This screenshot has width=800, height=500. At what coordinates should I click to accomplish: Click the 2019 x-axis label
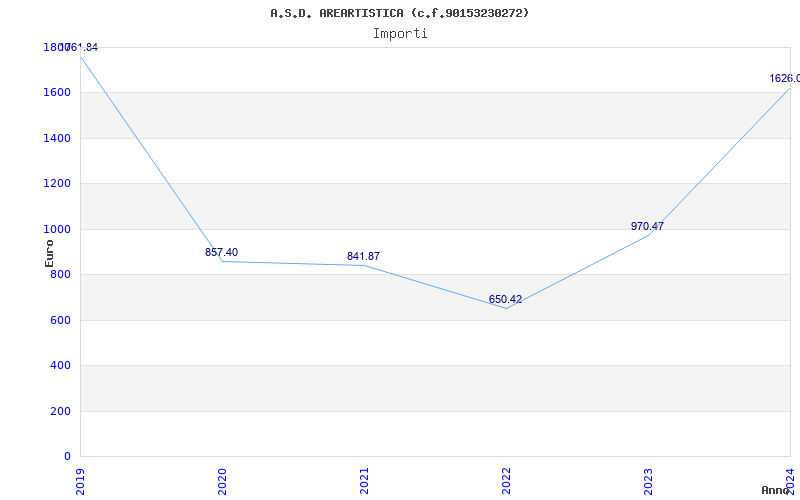[80, 481]
